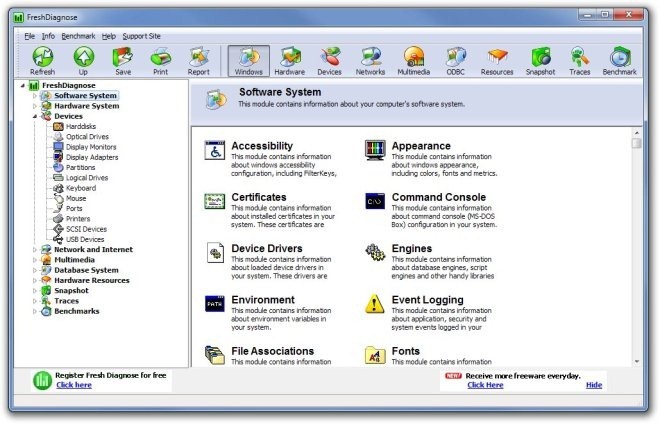660x424 pixels.
Task: Select Partitions in the tree
Action: coord(80,168)
